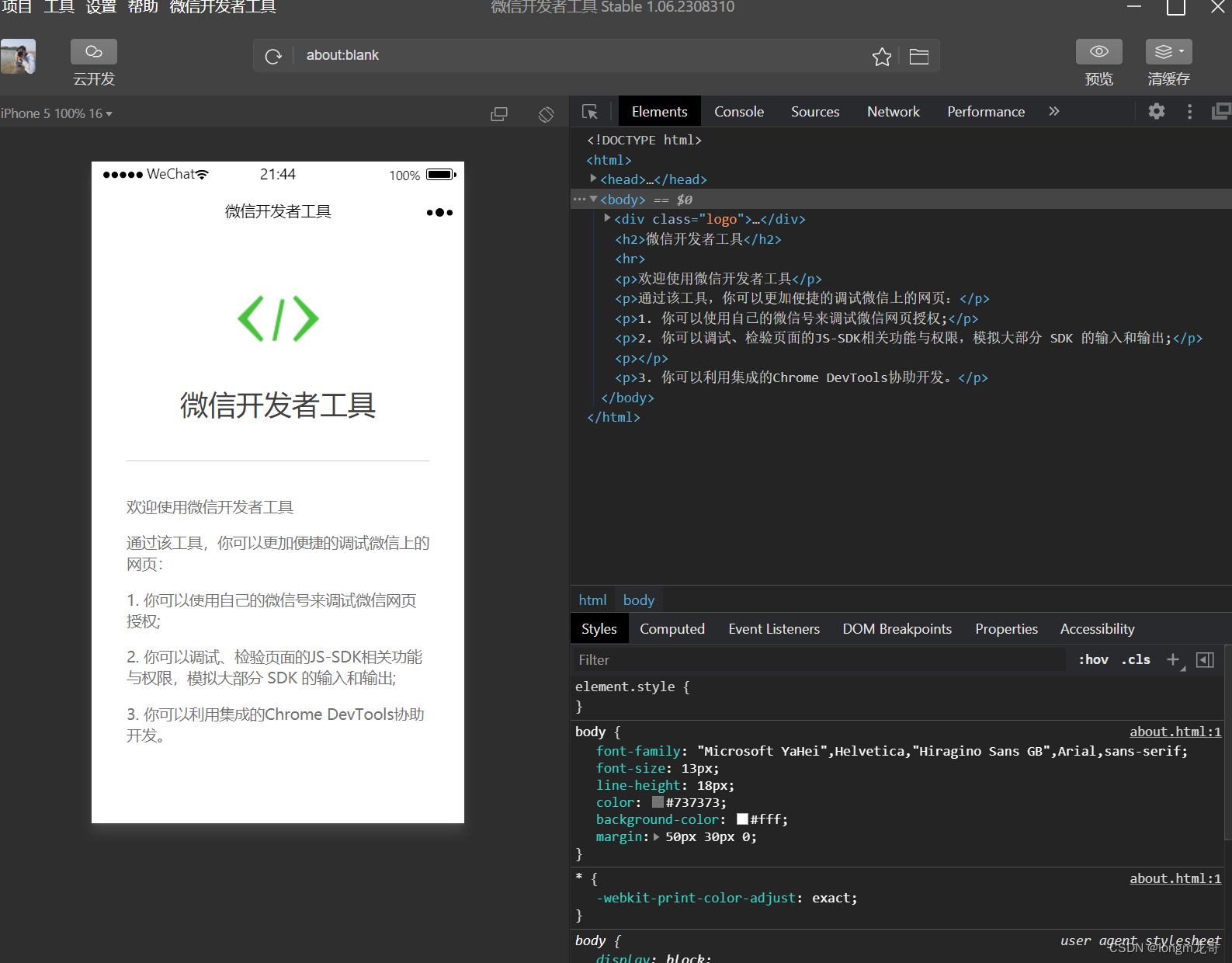Switch to the Console tab
This screenshot has height=963, width=1232.
(x=739, y=112)
